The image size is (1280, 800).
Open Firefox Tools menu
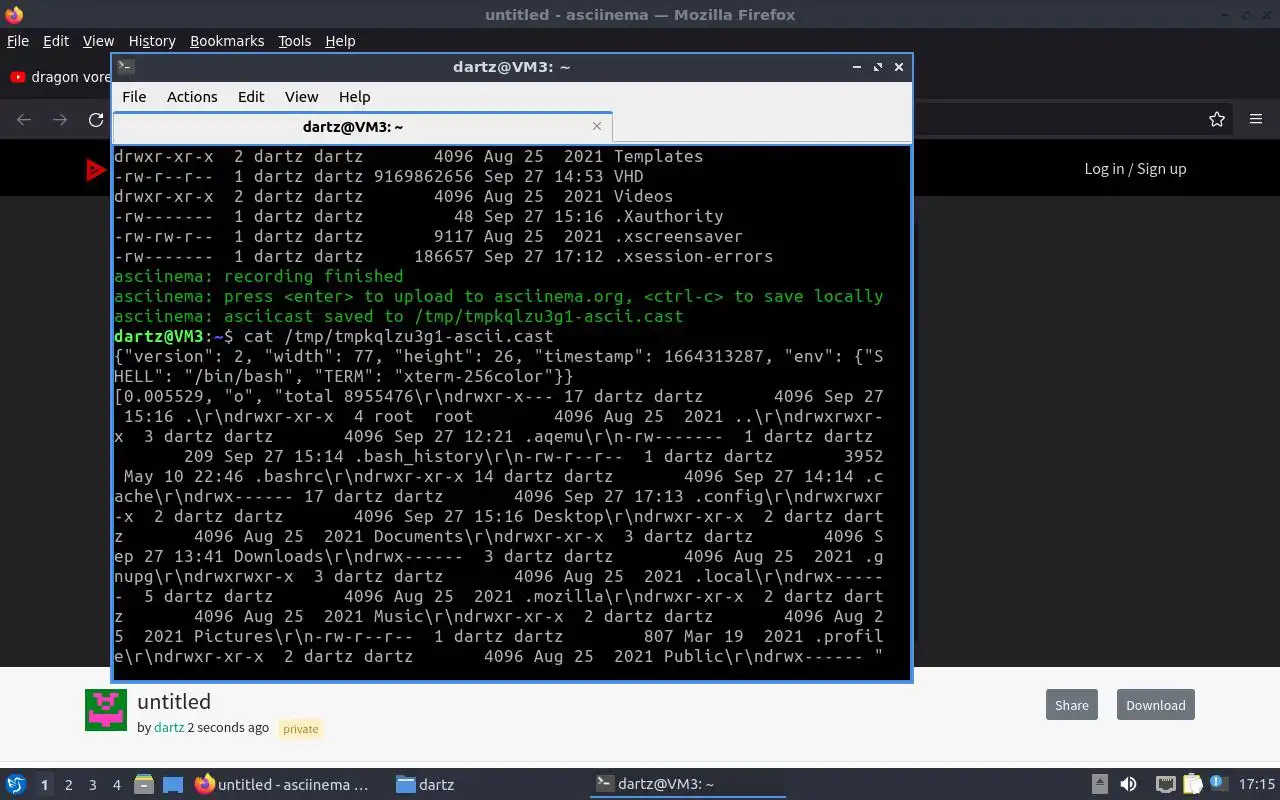pos(294,41)
